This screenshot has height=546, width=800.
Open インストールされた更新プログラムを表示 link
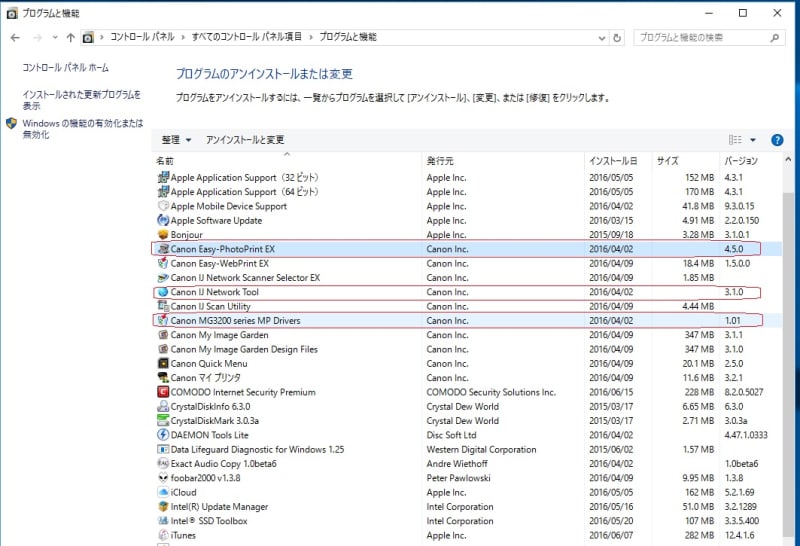pos(82,100)
